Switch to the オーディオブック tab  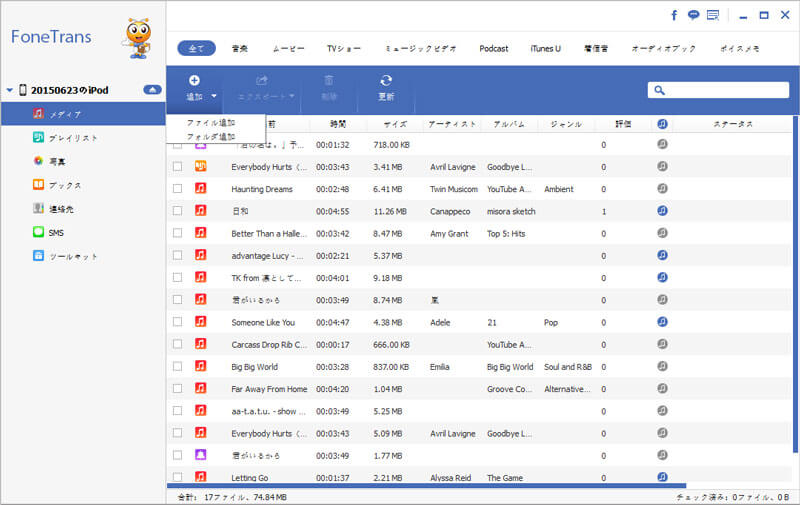coord(663,48)
